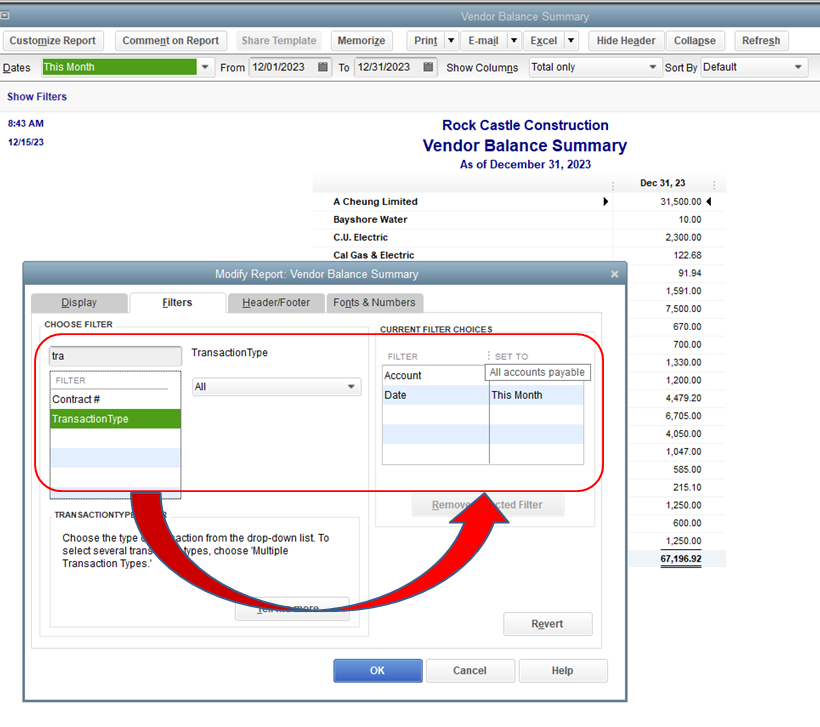Expand the E-mail dropdown arrow
The image size is (820, 727).
pos(513,41)
